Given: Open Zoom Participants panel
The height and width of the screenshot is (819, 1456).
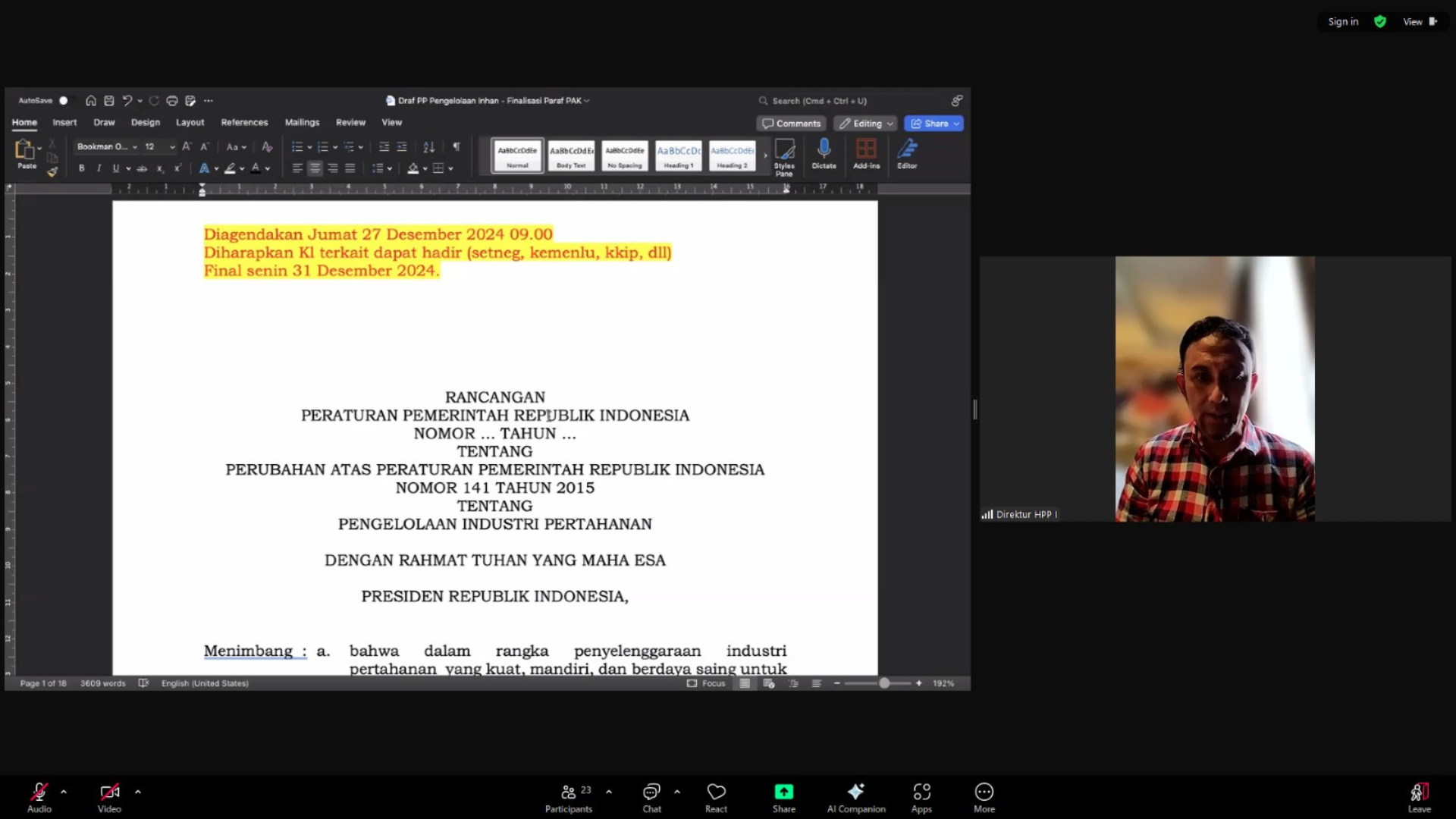Looking at the screenshot, I should (569, 798).
